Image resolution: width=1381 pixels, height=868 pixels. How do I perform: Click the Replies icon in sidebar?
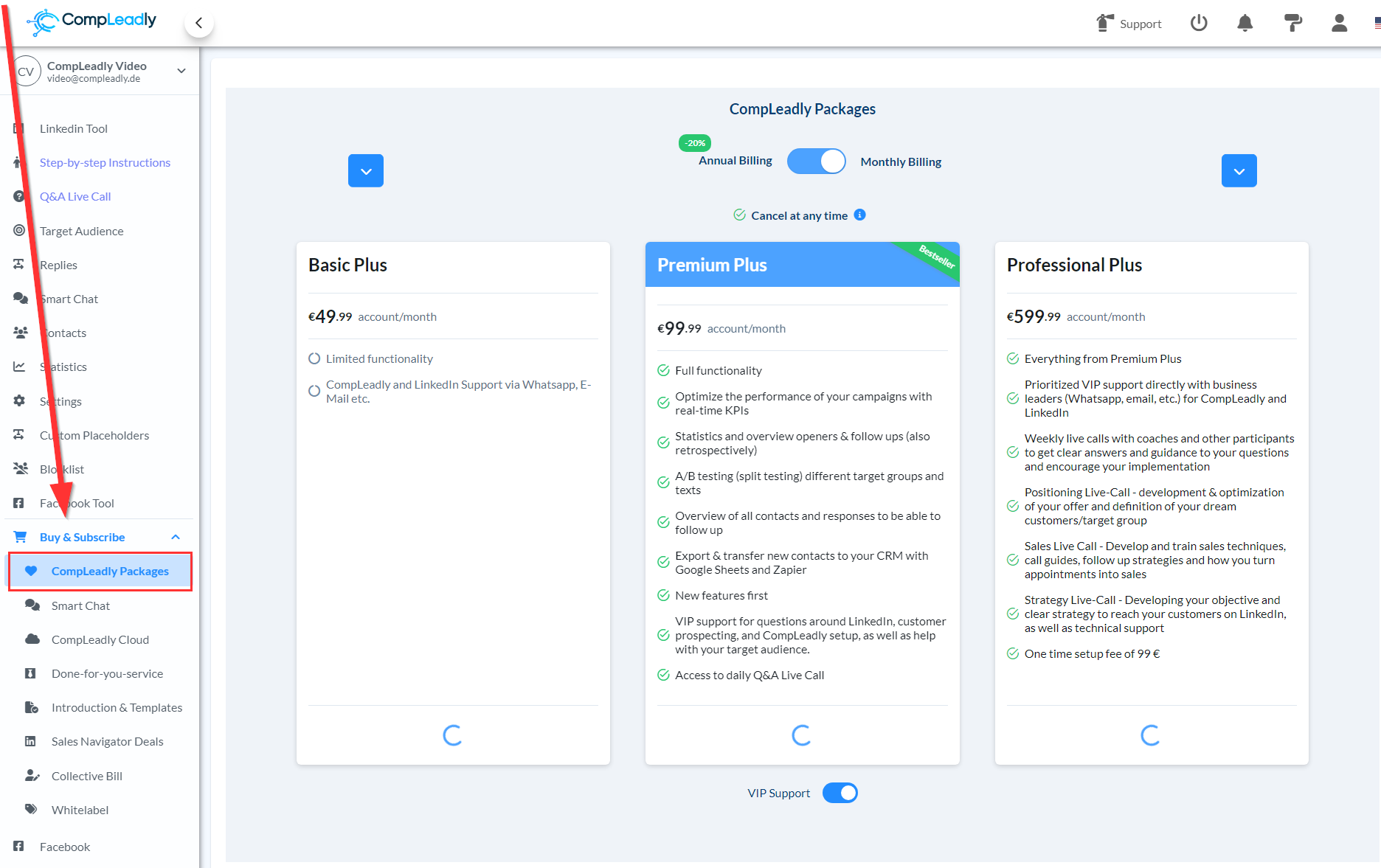coord(19,264)
